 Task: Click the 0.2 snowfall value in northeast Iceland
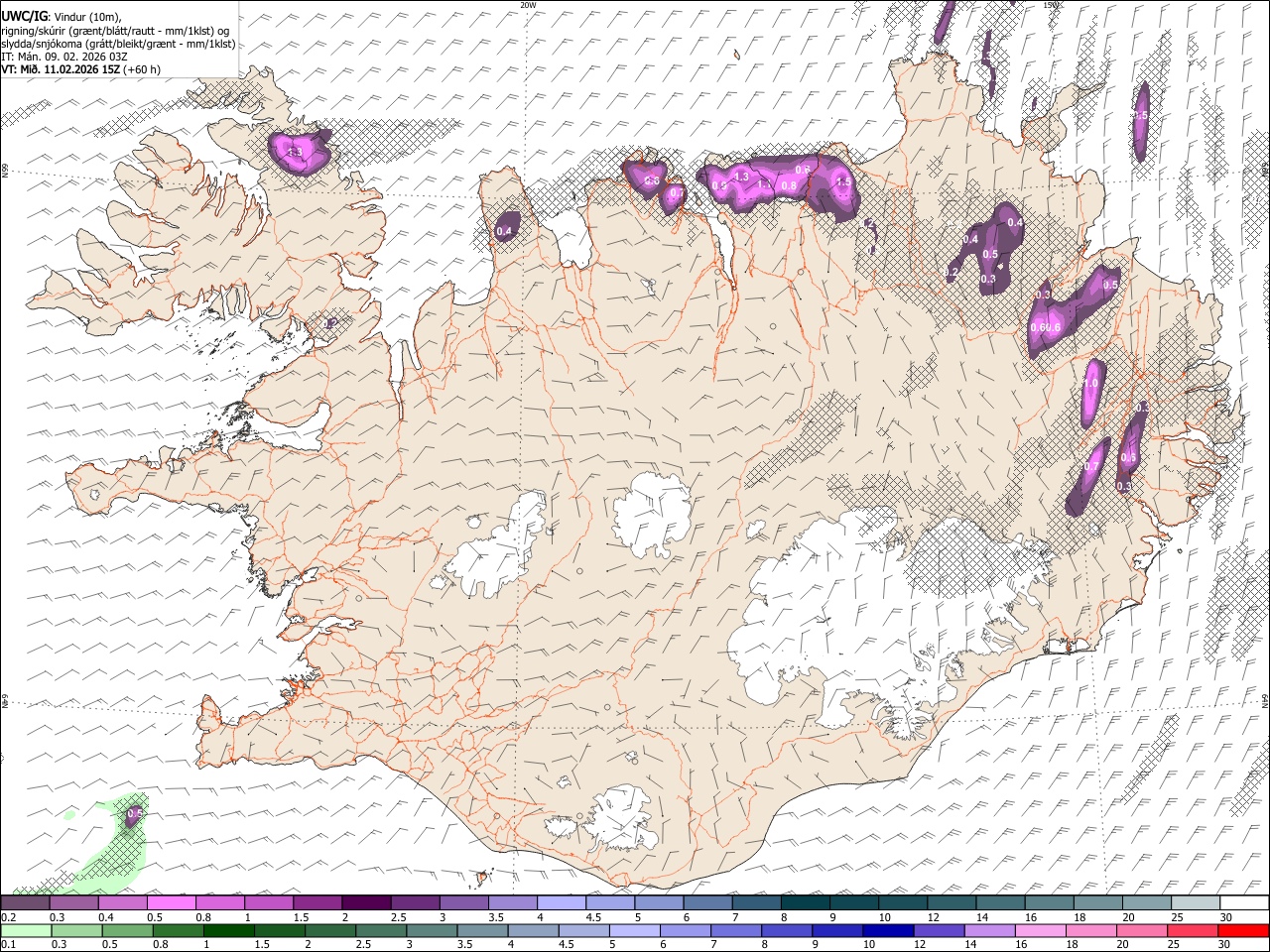(x=952, y=272)
